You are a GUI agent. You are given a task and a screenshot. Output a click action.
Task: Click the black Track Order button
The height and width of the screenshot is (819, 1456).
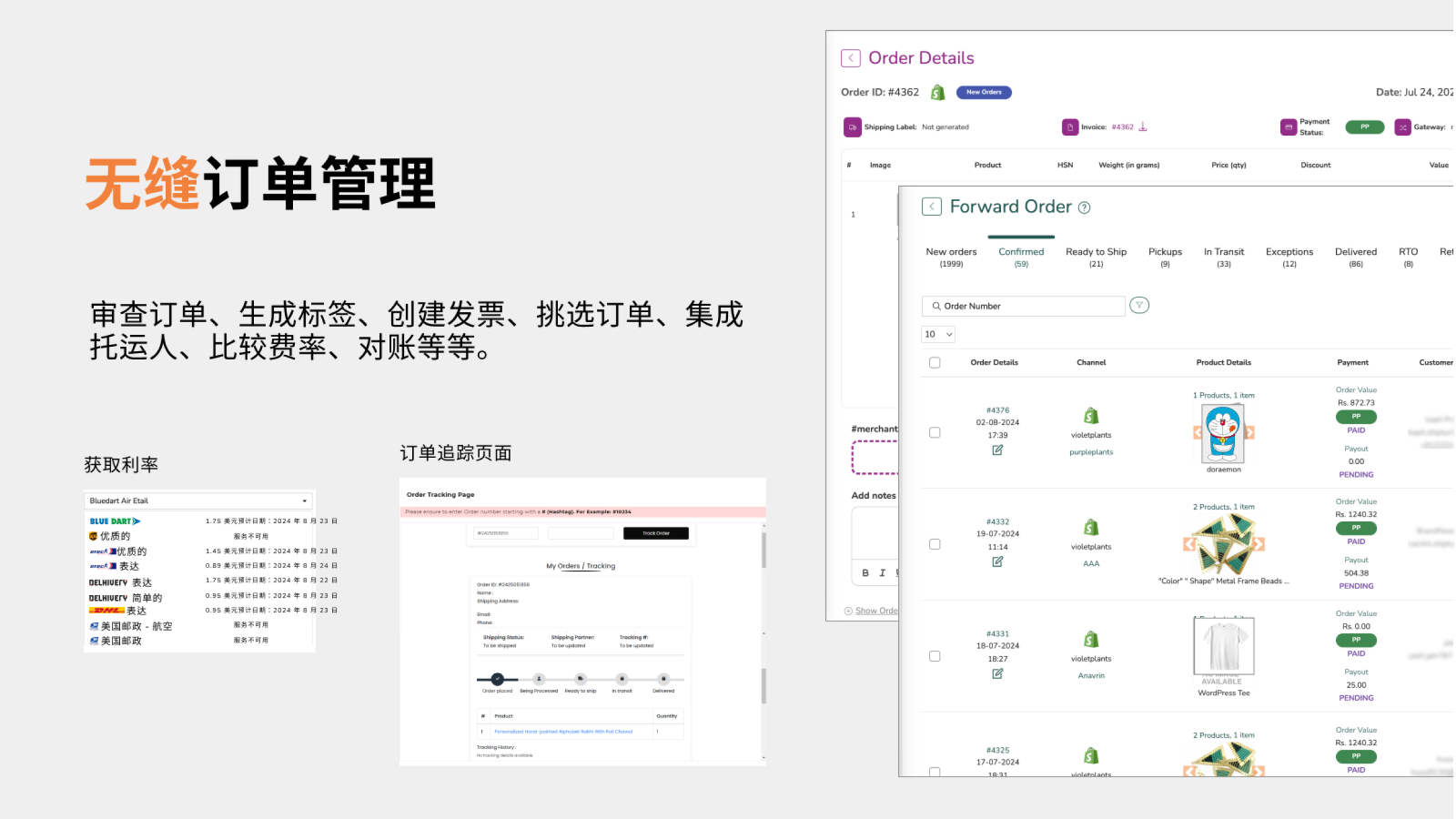pyautogui.click(x=656, y=533)
